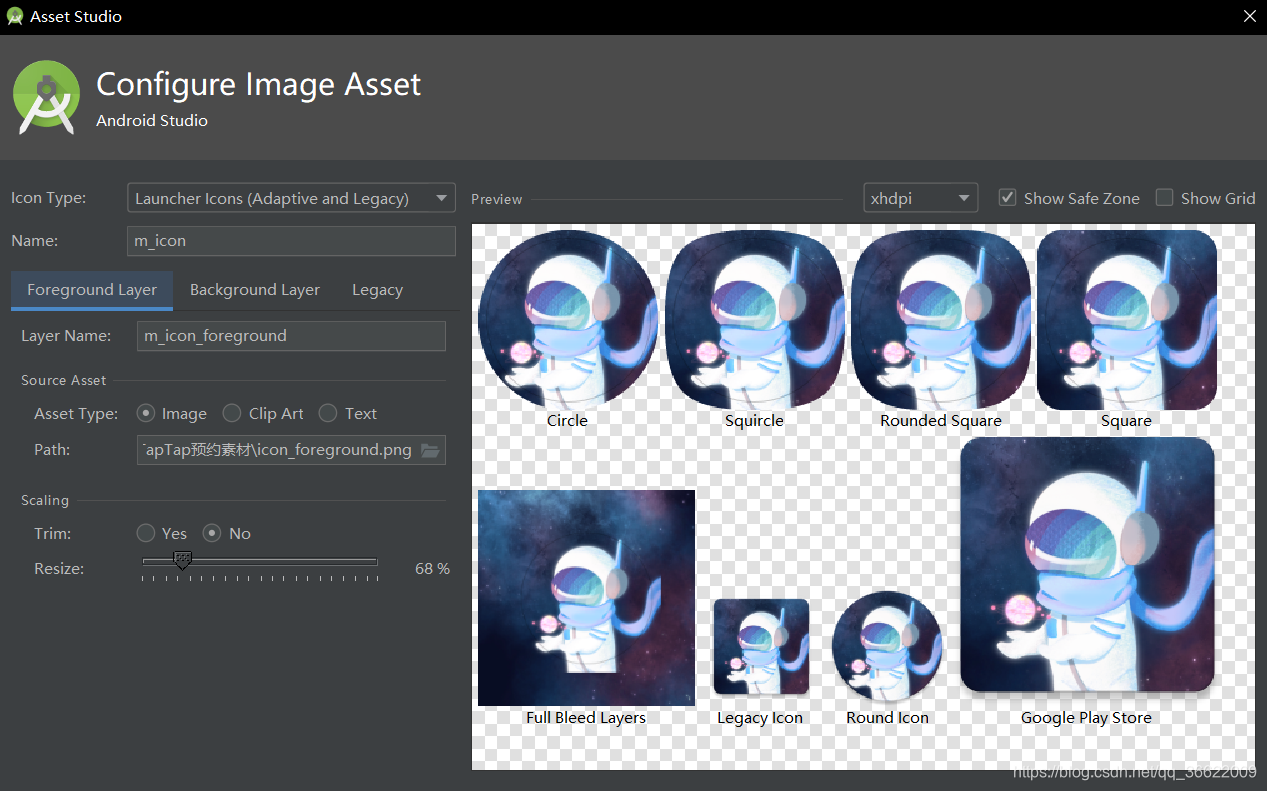Viewport: 1267px width, 791px height.
Task: Toggle the Show Safe Zone checkbox
Action: click(x=1008, y=198)
